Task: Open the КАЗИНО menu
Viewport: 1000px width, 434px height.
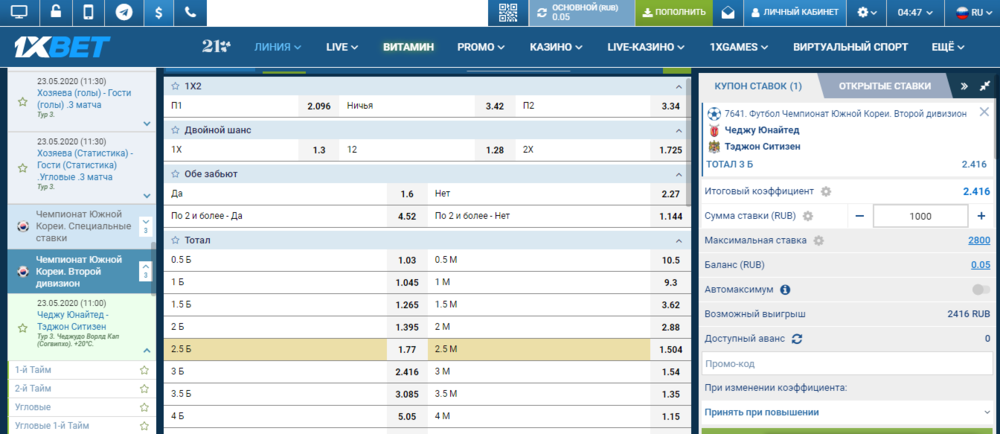Action: pos(555,47)
